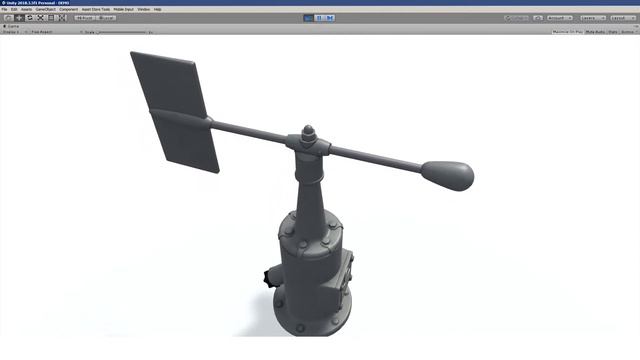This screenshot has height=360, width=640.
Task: Open the Layers dropdown
Action: point(593,18)
